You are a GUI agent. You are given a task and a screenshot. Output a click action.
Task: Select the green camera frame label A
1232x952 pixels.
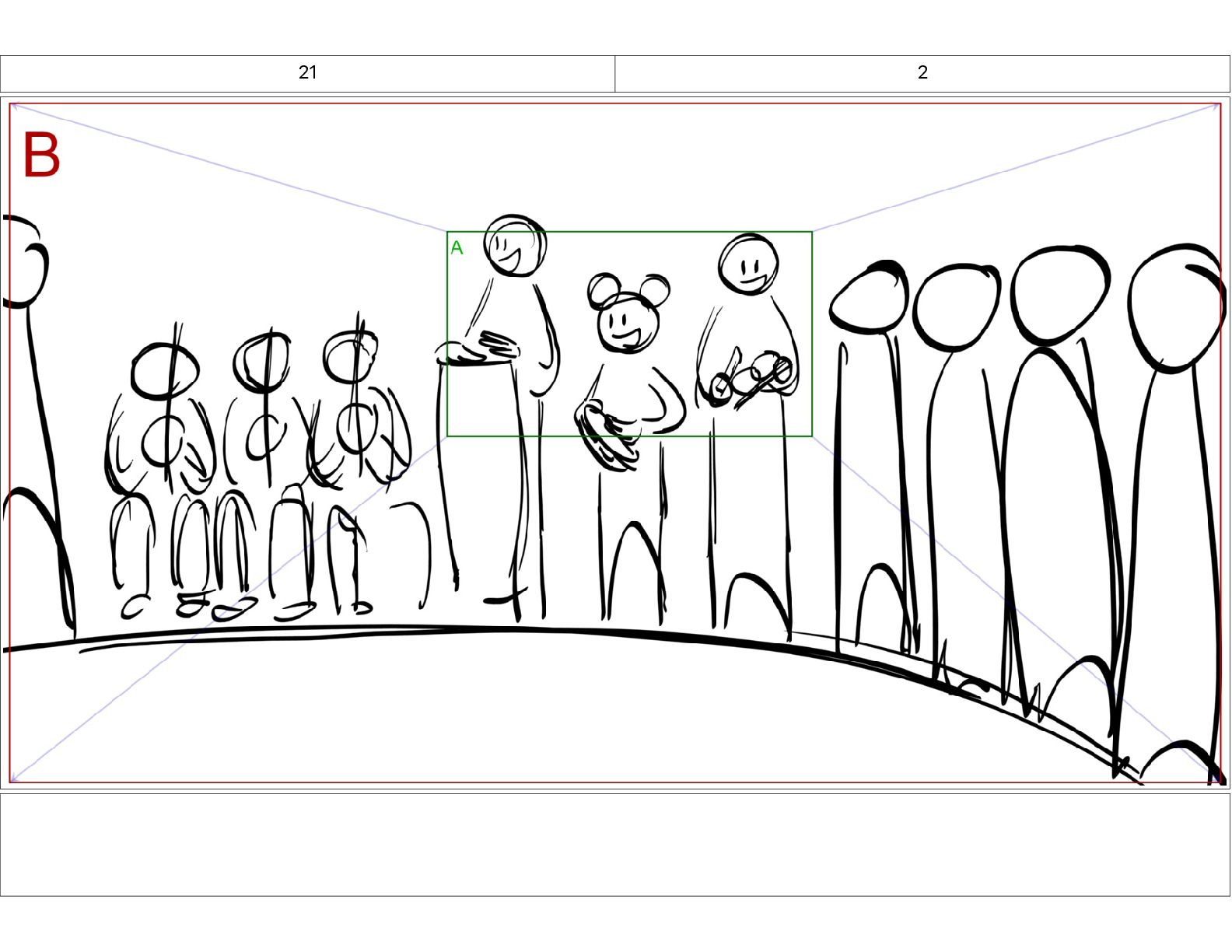(x=457, y=247)
